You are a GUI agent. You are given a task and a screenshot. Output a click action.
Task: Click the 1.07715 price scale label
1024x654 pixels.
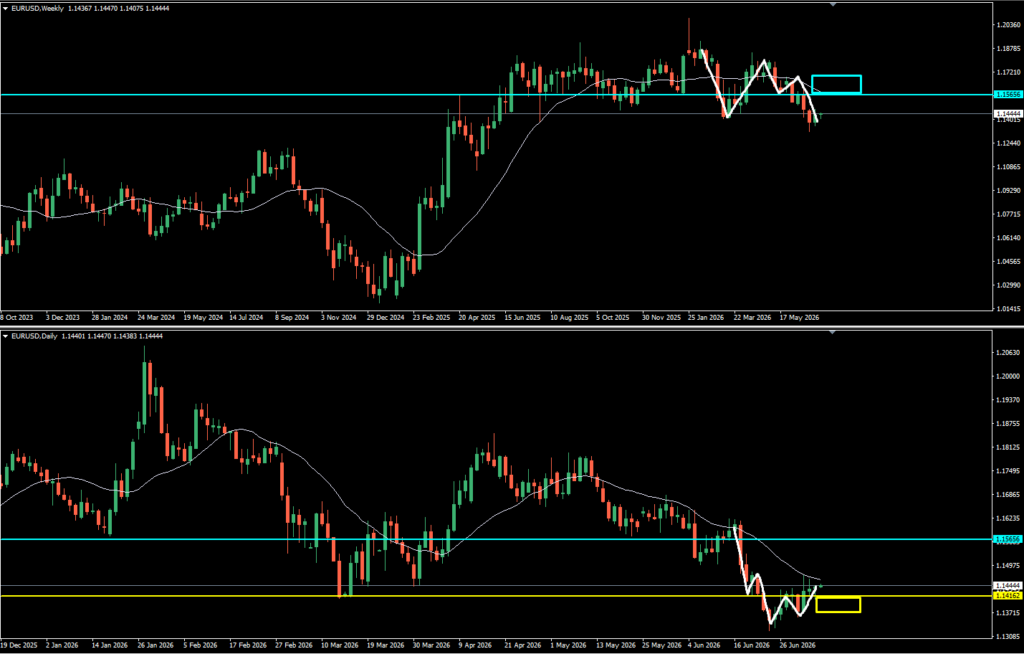pyautogui.click(x=1008, y=214)
